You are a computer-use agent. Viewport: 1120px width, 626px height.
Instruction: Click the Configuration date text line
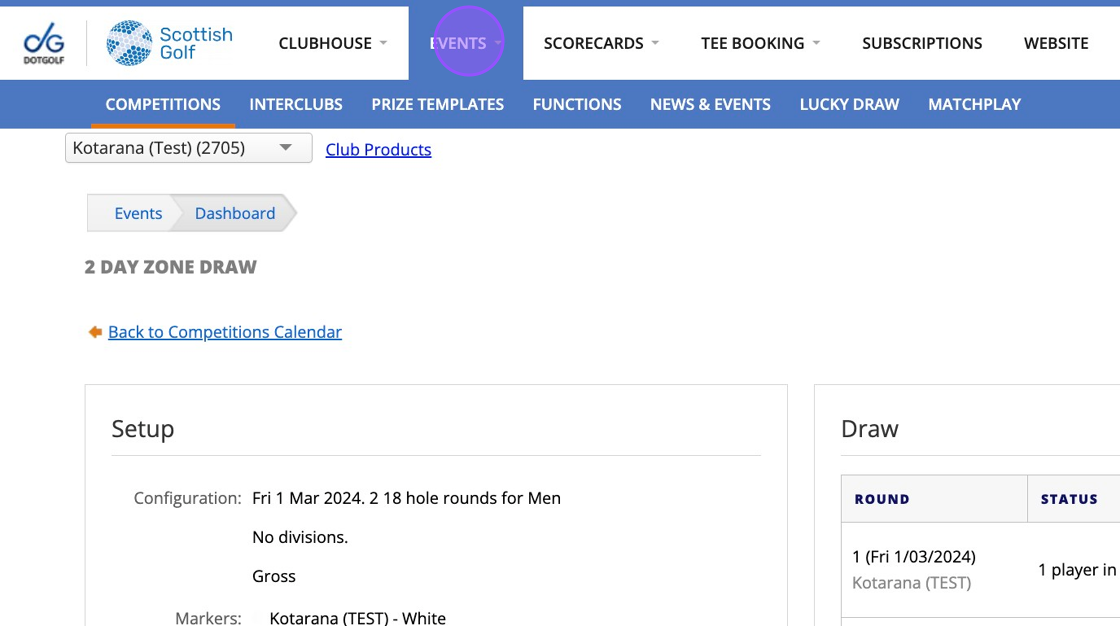pos(406,498)
